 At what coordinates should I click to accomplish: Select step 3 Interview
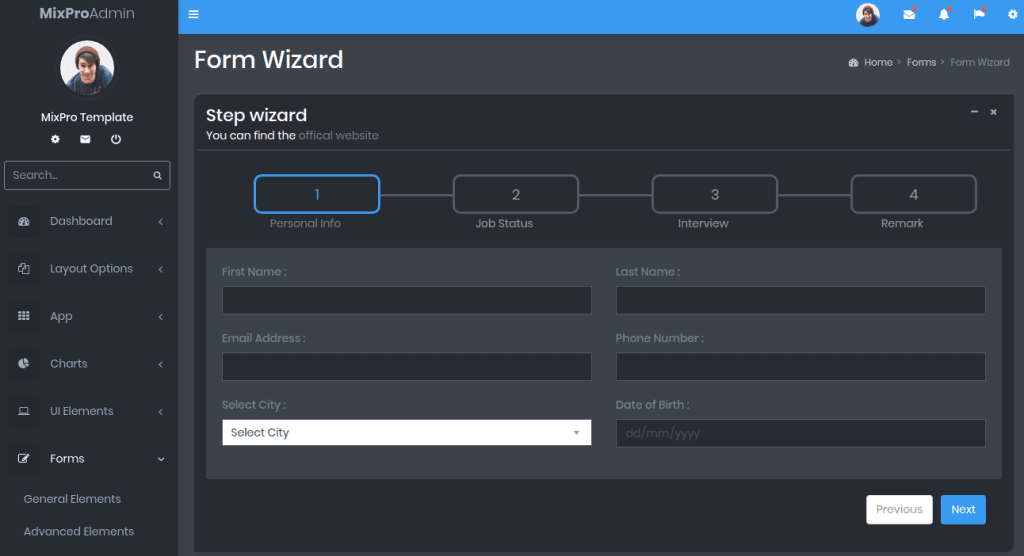tap(714, 194)
